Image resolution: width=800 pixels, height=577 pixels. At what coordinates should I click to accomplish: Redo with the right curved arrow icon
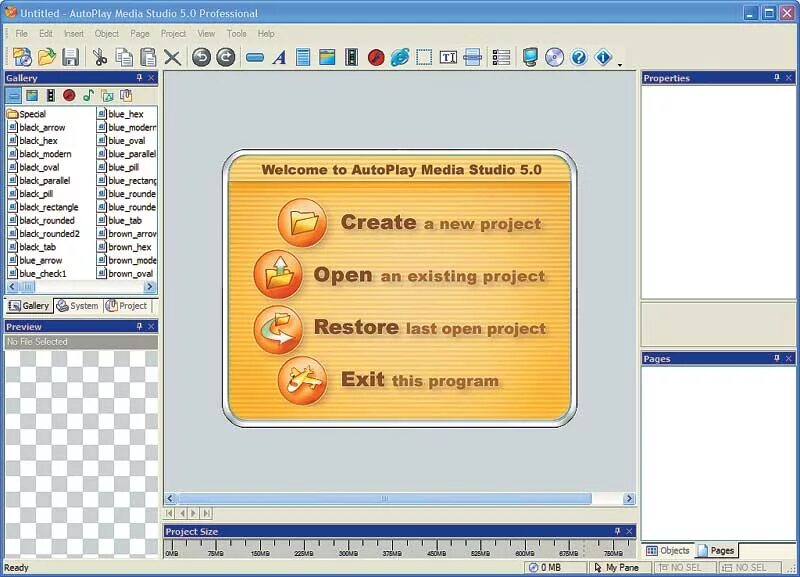pyautogui.click(x=226, y=57)
